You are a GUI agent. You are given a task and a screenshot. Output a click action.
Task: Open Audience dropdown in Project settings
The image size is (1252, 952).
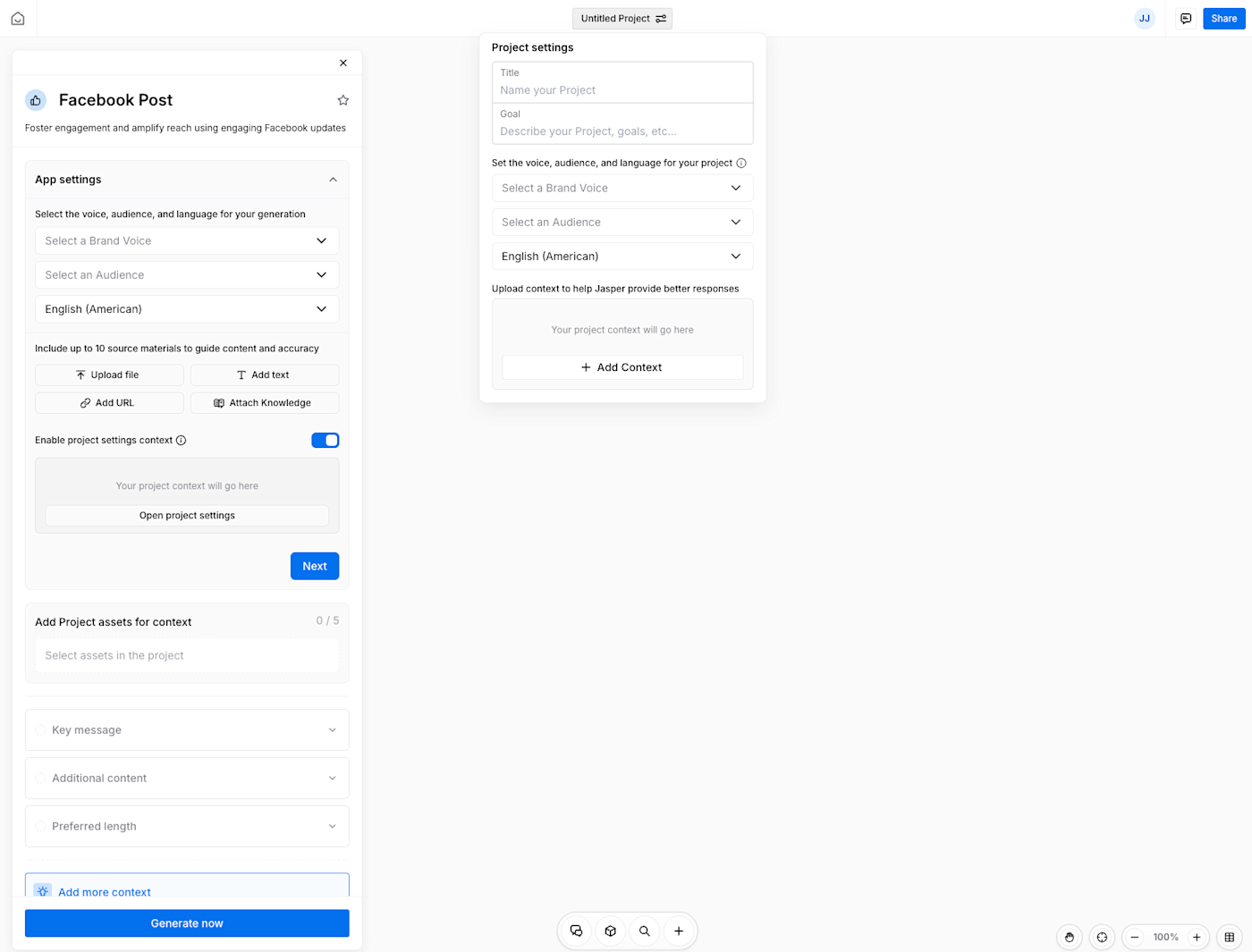[x=622, y=222]
